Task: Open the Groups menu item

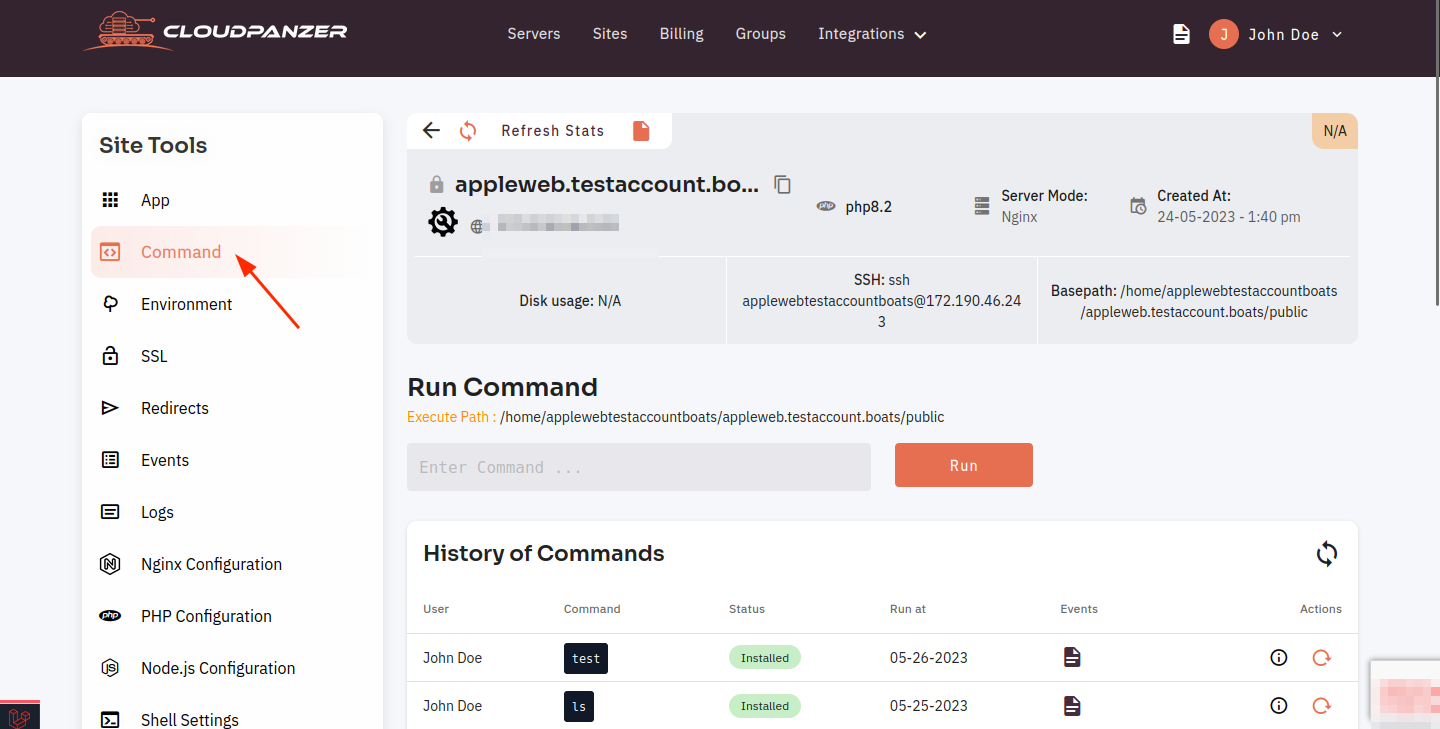Action: (x=761, y=34)
